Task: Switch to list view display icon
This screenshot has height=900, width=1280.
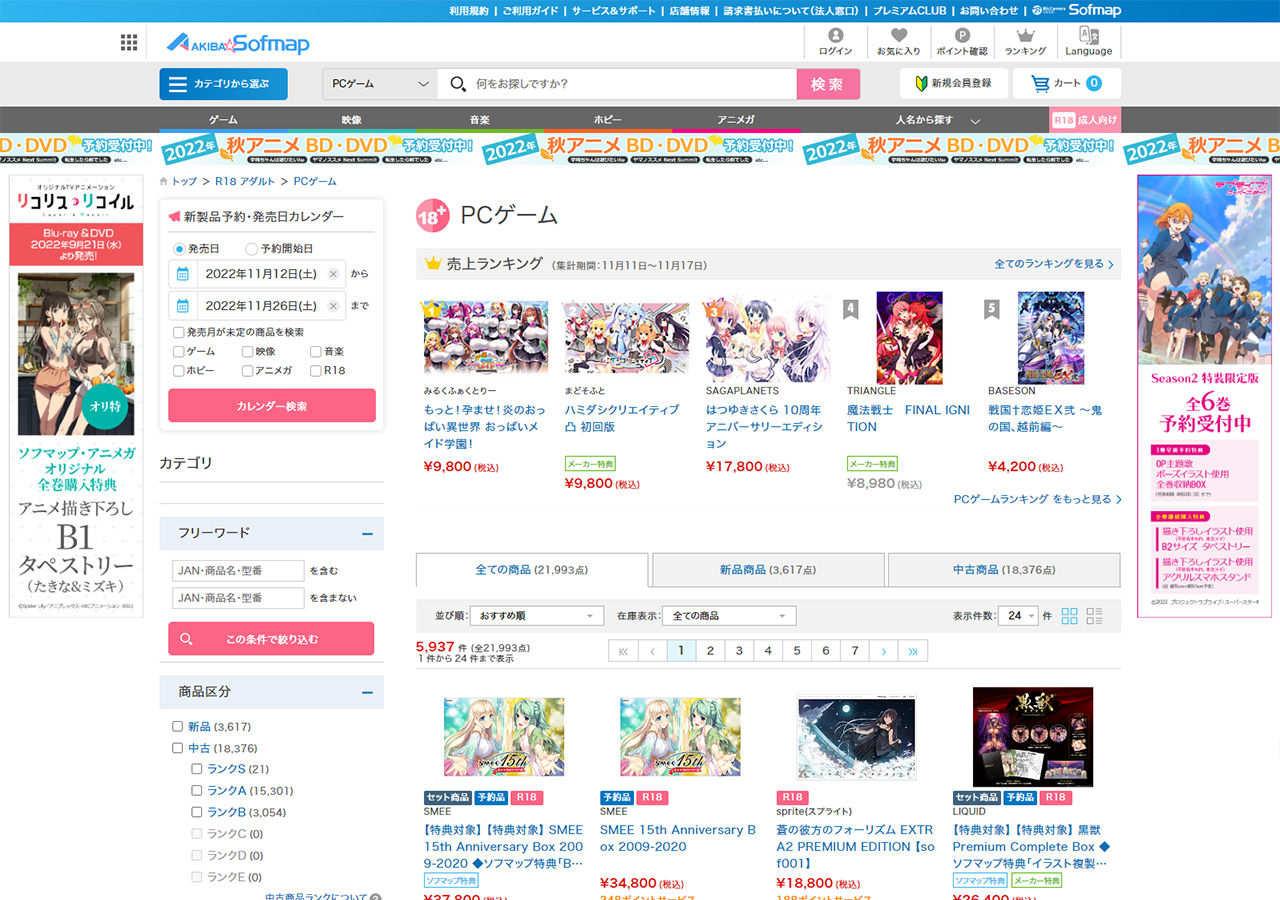Action: [1094, 616]
